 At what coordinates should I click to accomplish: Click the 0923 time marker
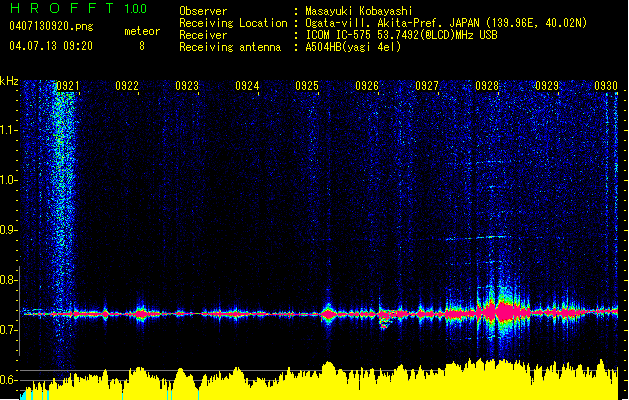187,86
